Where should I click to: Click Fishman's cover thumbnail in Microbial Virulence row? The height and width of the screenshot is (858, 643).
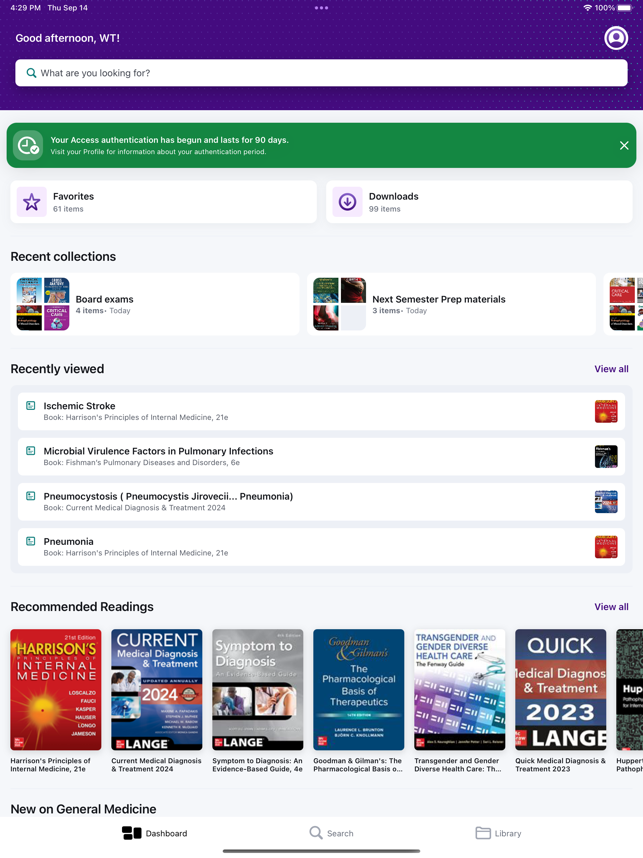click(x=606, y=456)
